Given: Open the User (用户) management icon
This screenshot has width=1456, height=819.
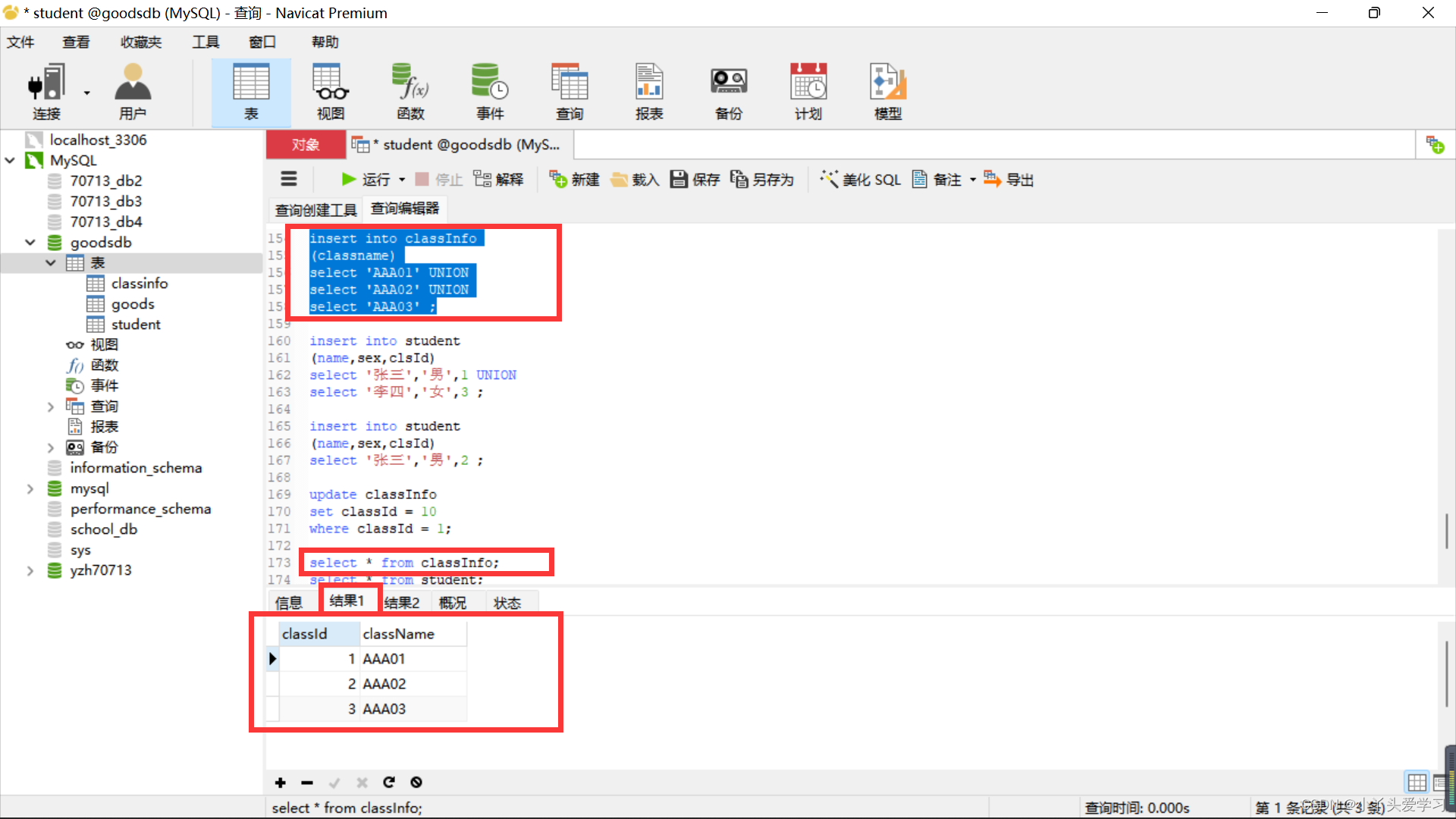Looking at the screenshot, I should pyautogui.click(x=133, y=92).
